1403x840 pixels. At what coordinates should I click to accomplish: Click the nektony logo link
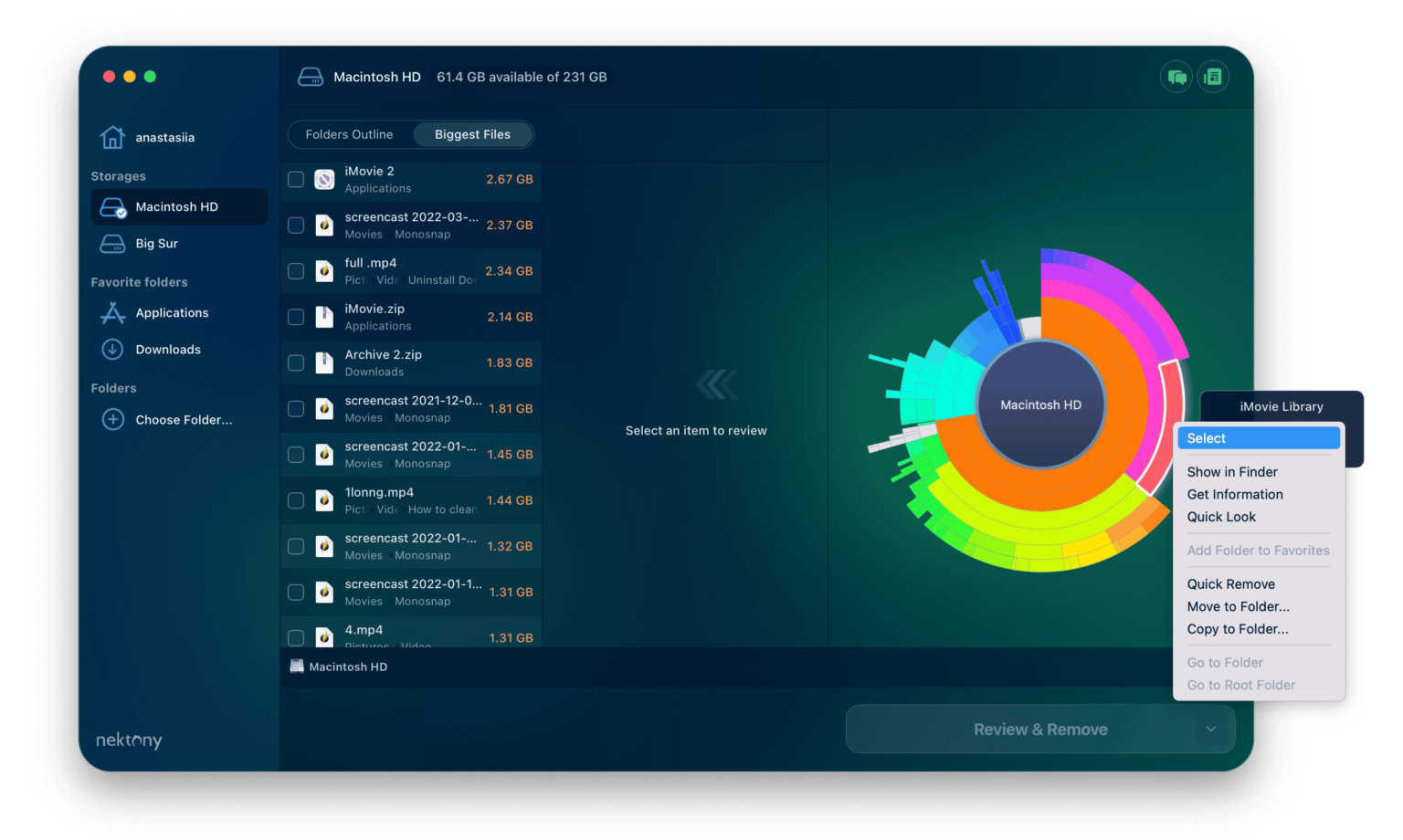(x=128, y=740)
